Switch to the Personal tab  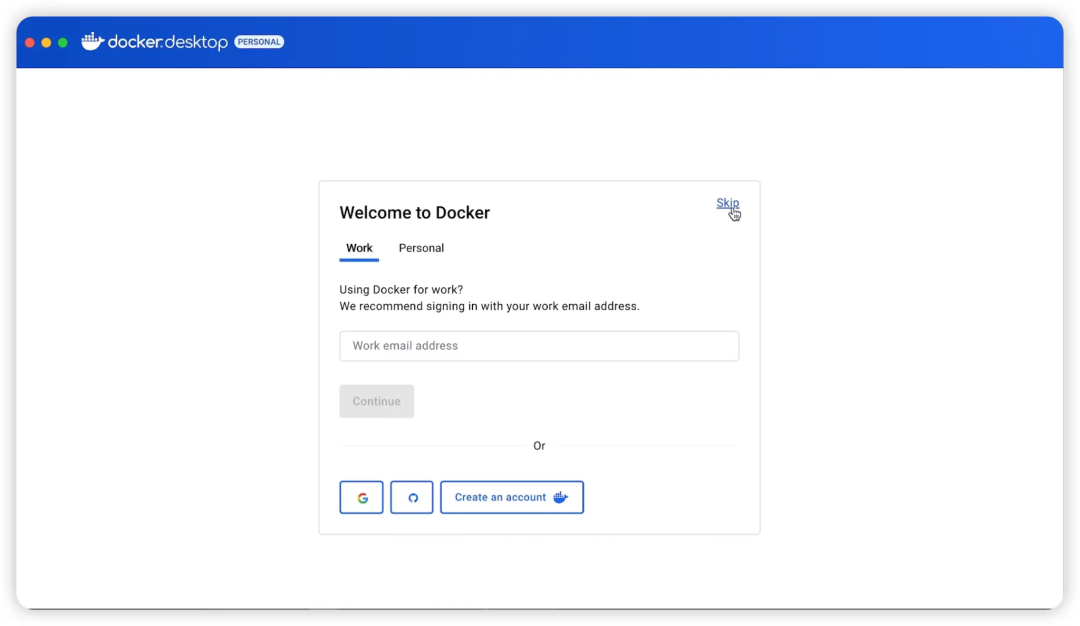click(421, 248)
